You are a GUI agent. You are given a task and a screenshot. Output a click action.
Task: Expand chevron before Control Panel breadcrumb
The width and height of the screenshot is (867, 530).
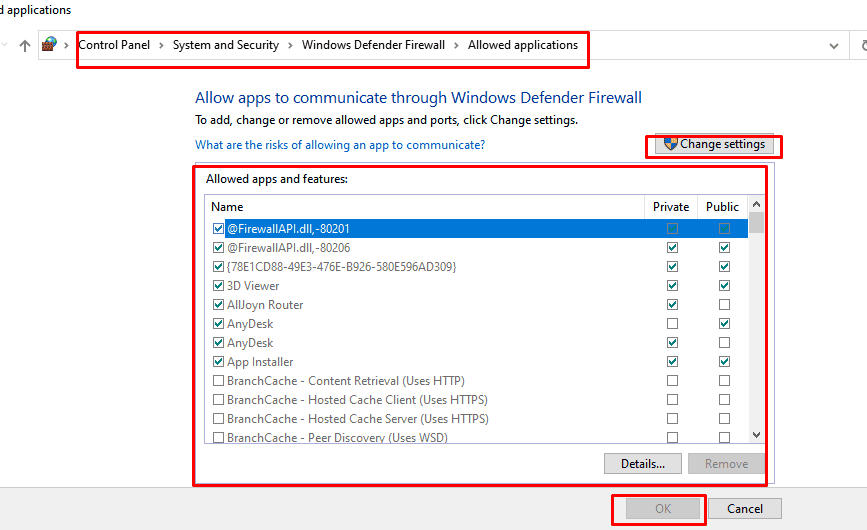[x=66, y=45]
